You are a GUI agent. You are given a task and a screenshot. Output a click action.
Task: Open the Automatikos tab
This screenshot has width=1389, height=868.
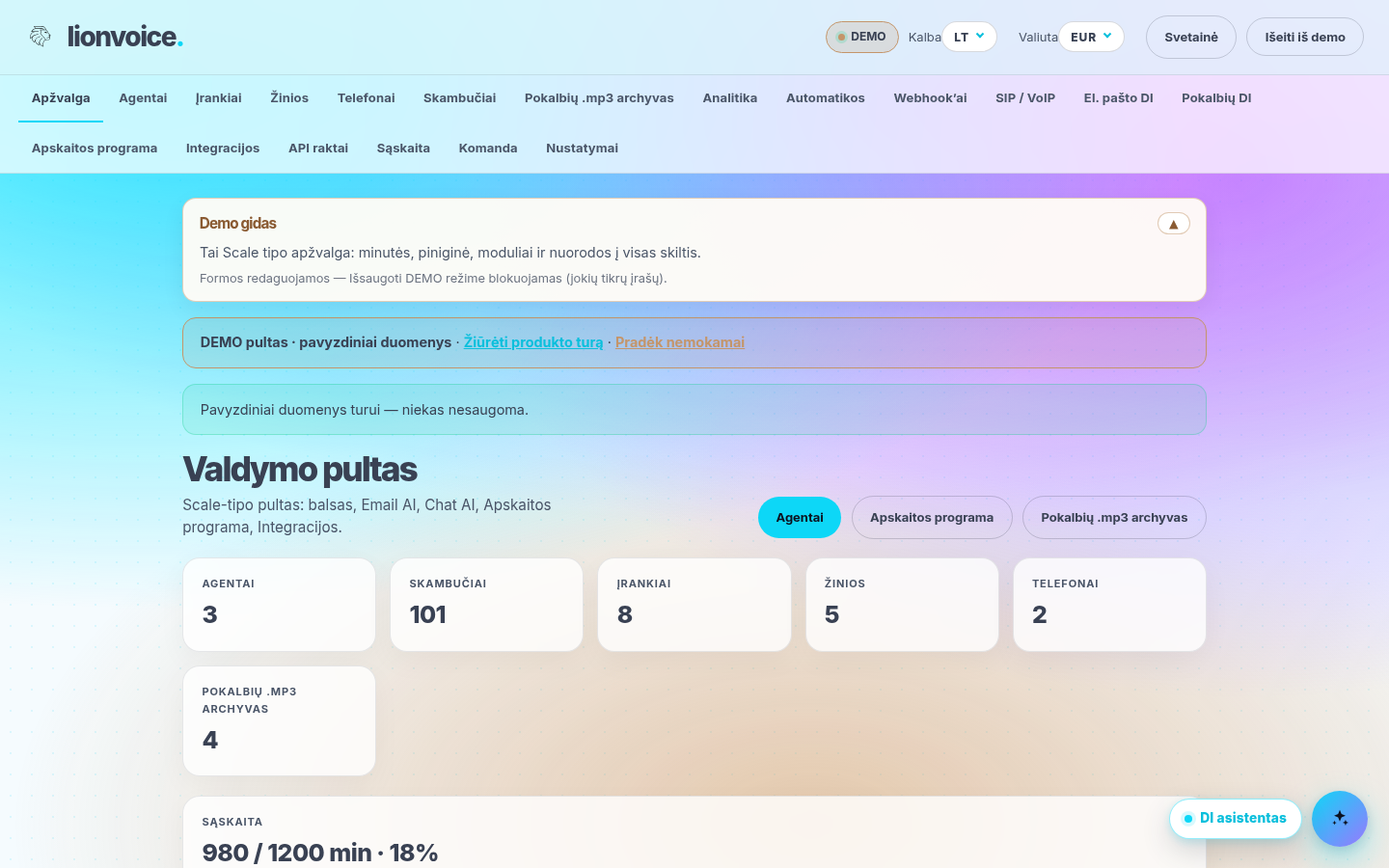tap(826, 98)
